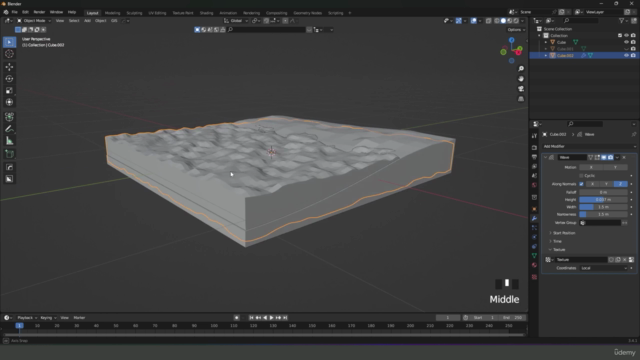Select the Move tool
Viewport: 640px width, 360px height.
coord(9,67)
